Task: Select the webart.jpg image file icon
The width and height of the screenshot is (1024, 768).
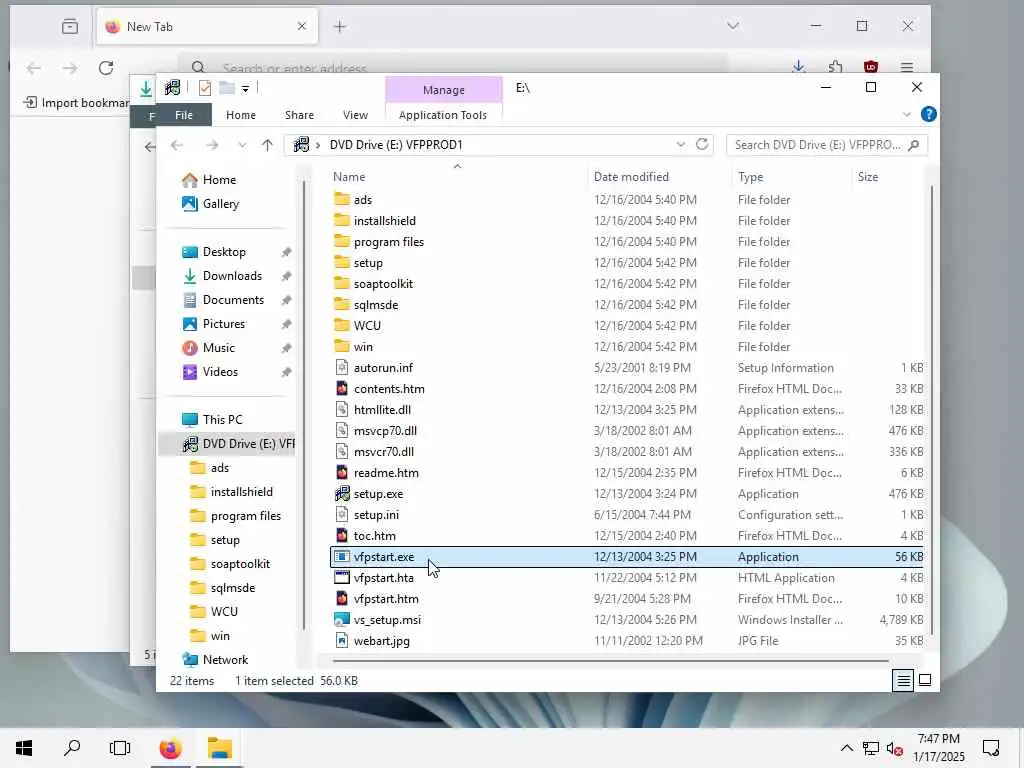Action: pyautogui.click(x=342, y=641)
